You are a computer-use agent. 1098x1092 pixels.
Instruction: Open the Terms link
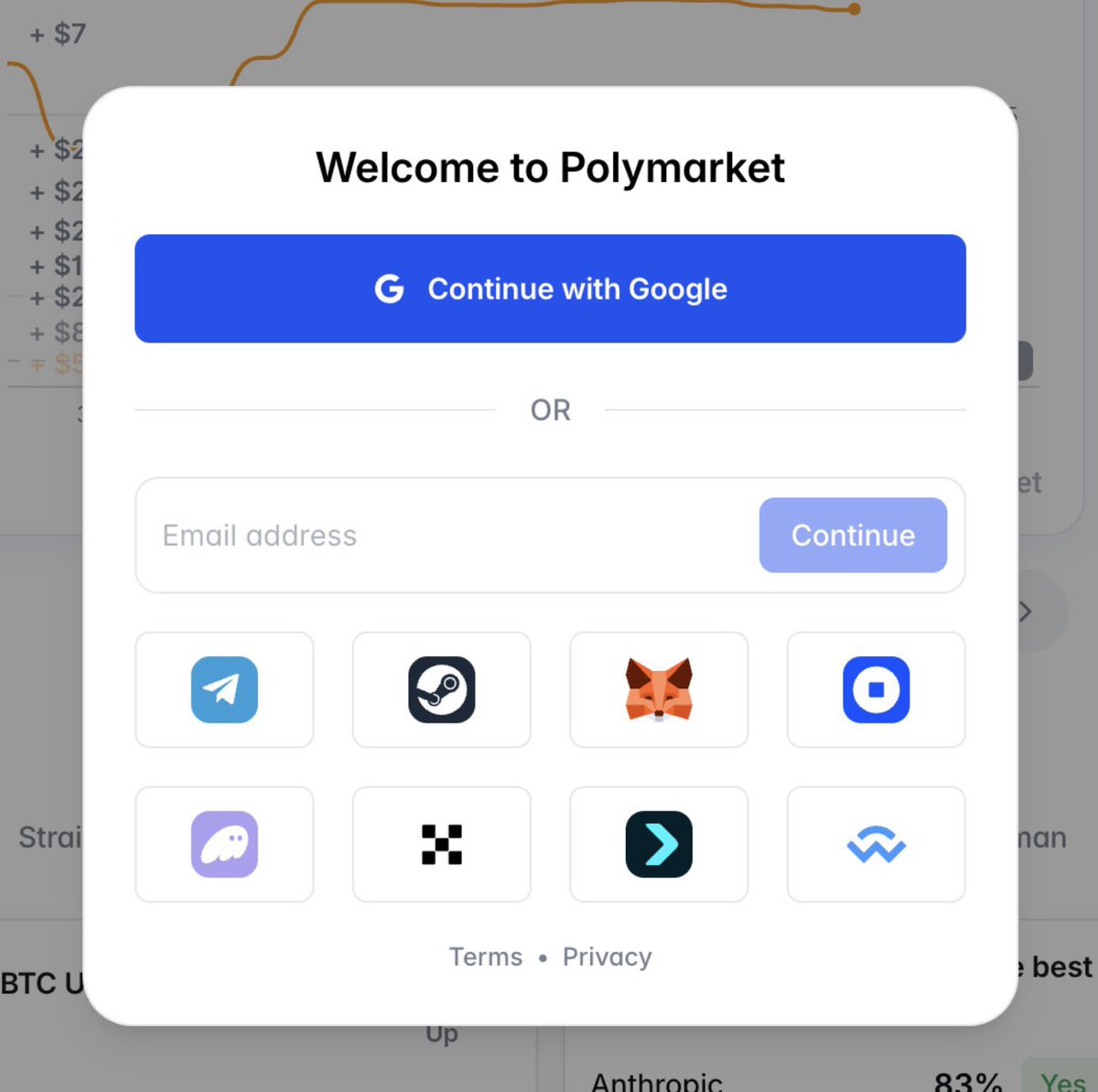pyautogui.click(x=486, y=957)
